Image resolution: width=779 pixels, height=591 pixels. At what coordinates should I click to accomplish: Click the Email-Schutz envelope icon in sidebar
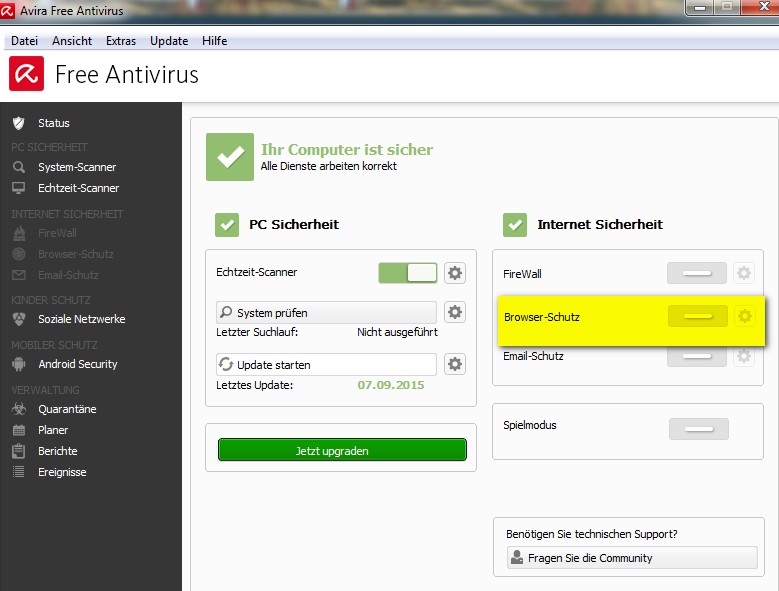point(19,275)
